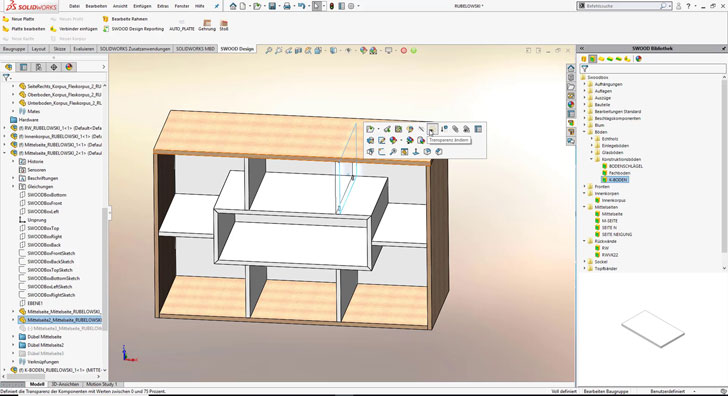Open the Einfügen menu
Image resolution: width=728 pixels, height=396 pixels.
click(x=142, y=6)
